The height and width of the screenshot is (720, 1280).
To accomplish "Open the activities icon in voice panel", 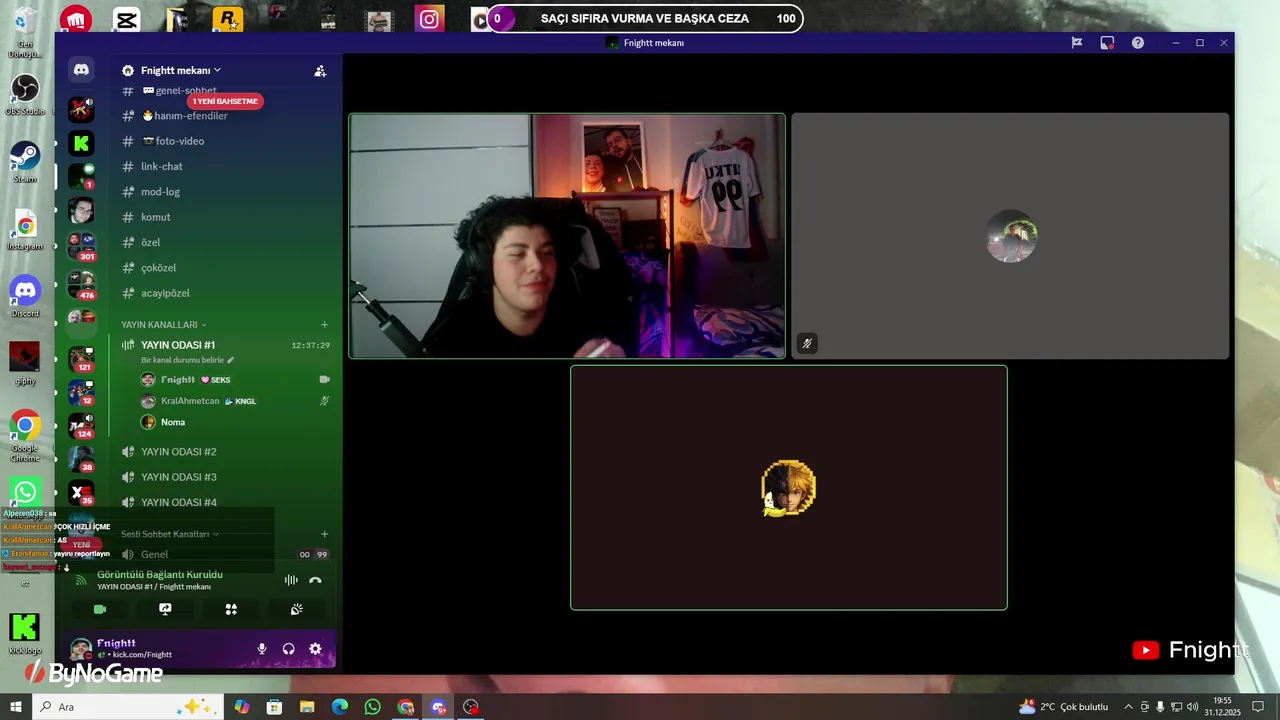I will point(231,609).
